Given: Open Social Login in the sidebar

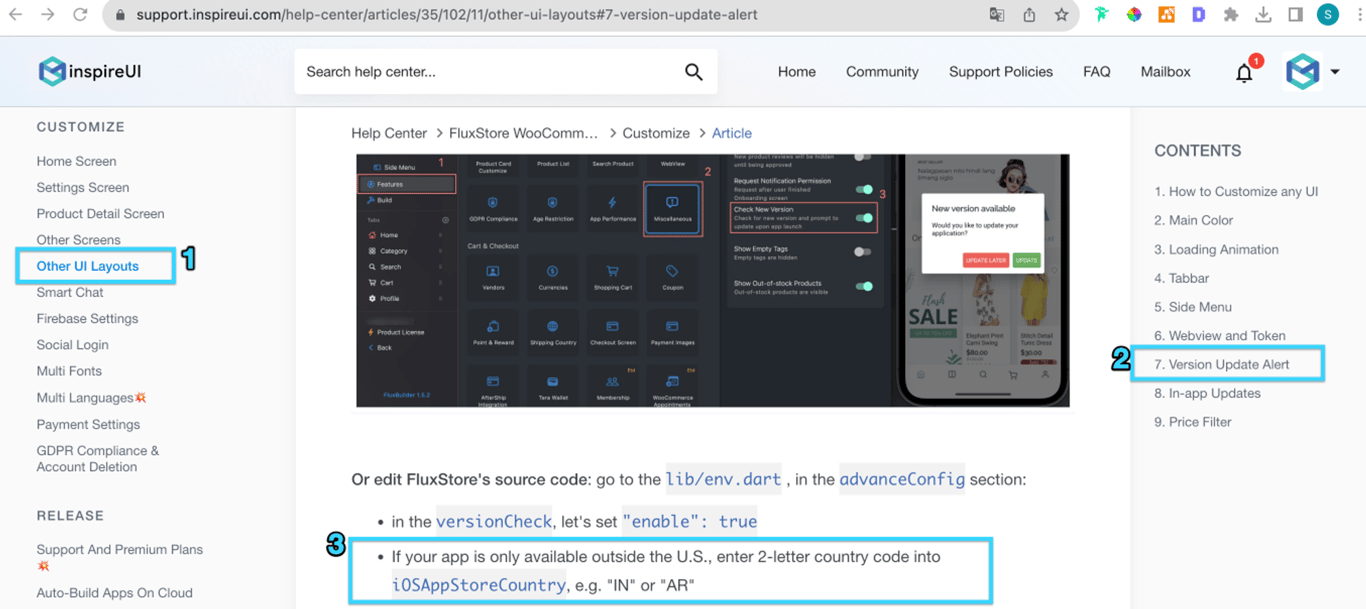Looking at the screenshot, I should (x=72, y=345).
